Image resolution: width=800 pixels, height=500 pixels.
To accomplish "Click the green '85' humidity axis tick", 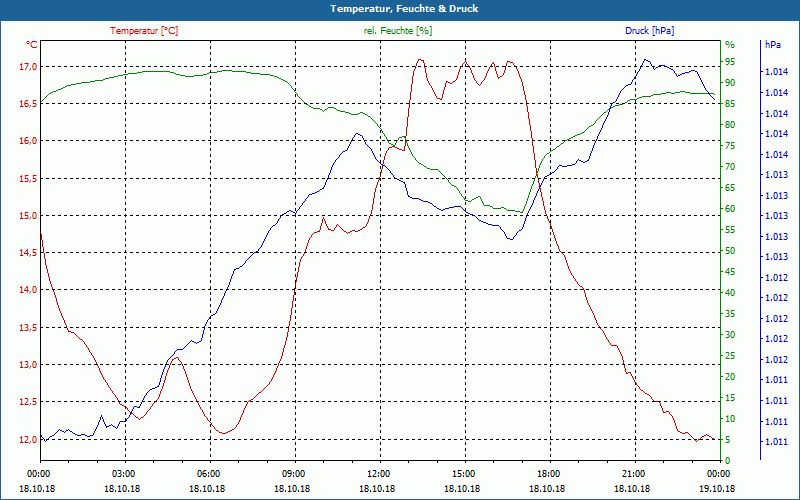I will tap(730, 104).
